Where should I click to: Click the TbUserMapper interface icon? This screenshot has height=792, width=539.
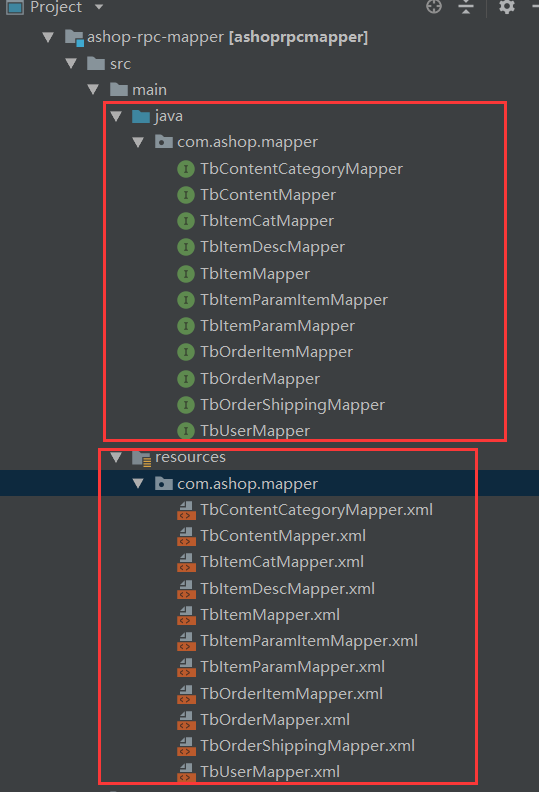coord(186,431)
